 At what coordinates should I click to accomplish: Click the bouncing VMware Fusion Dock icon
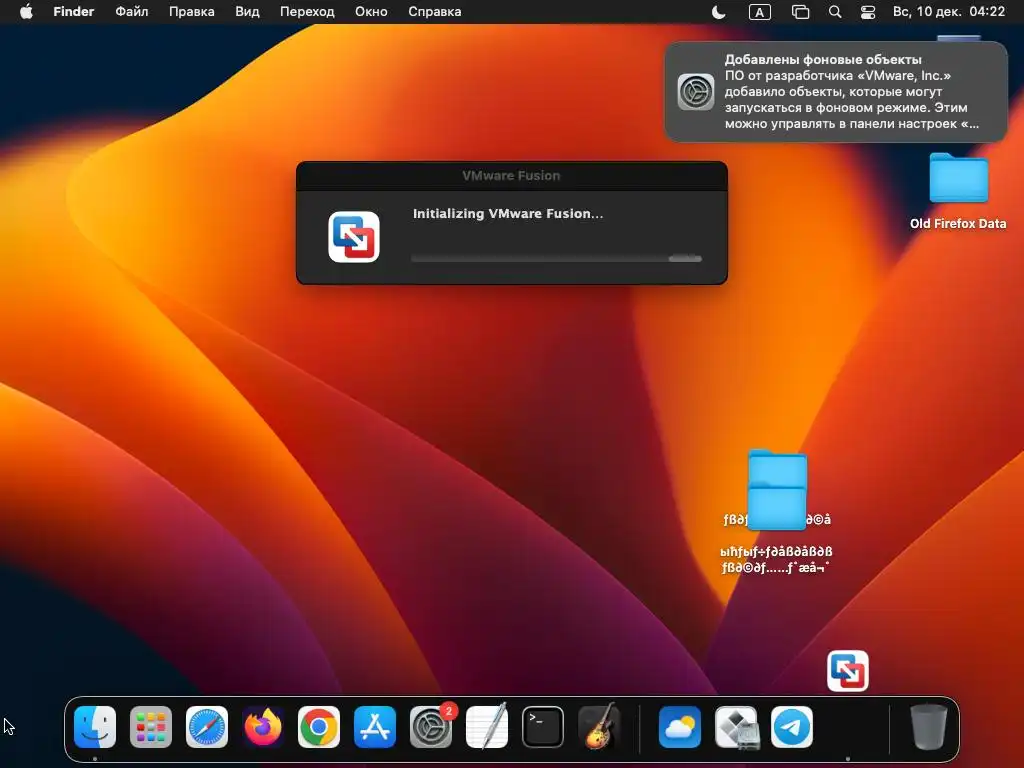pos(848,671)
